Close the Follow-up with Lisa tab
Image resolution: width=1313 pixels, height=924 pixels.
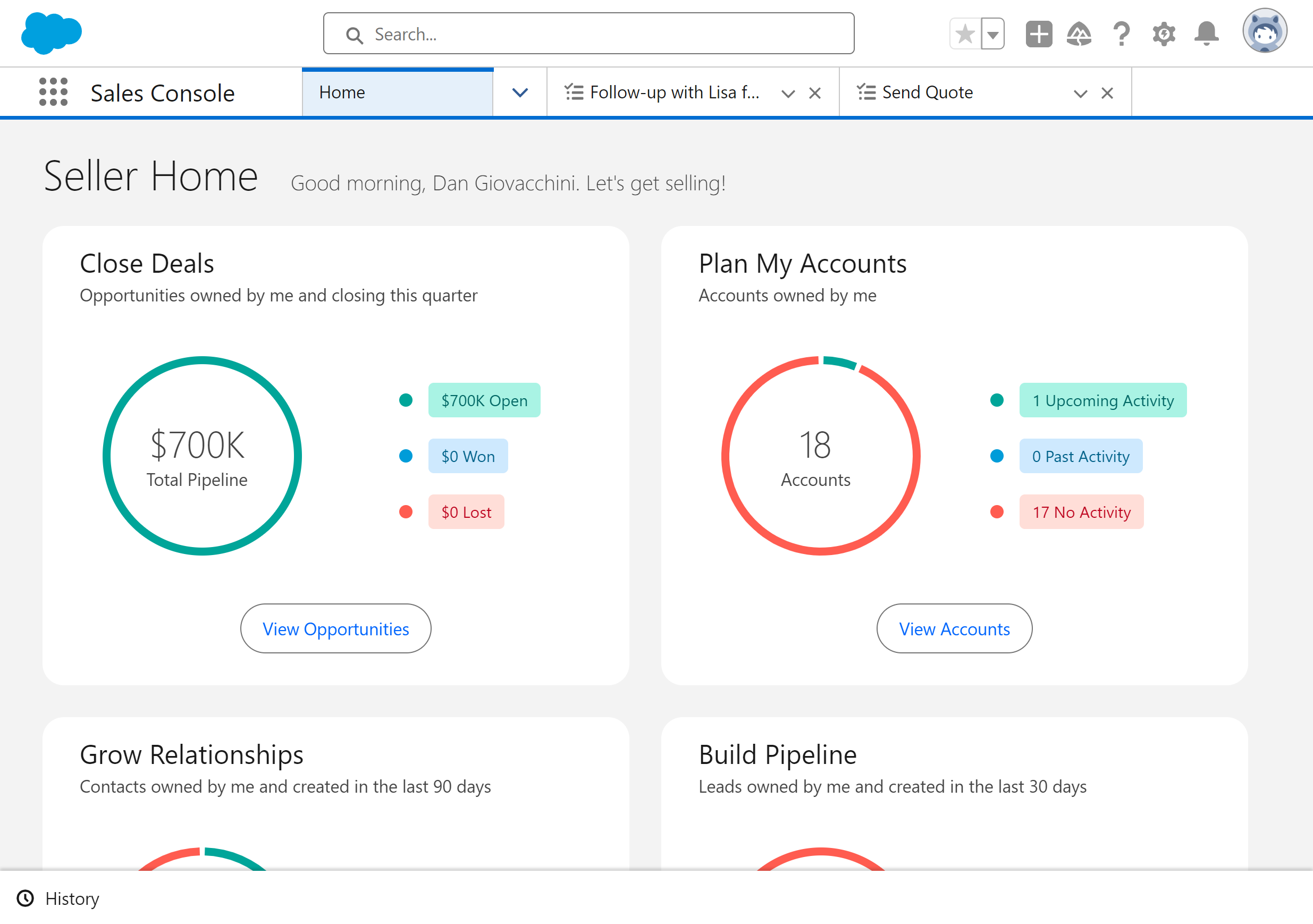click(x=815, y=93)
